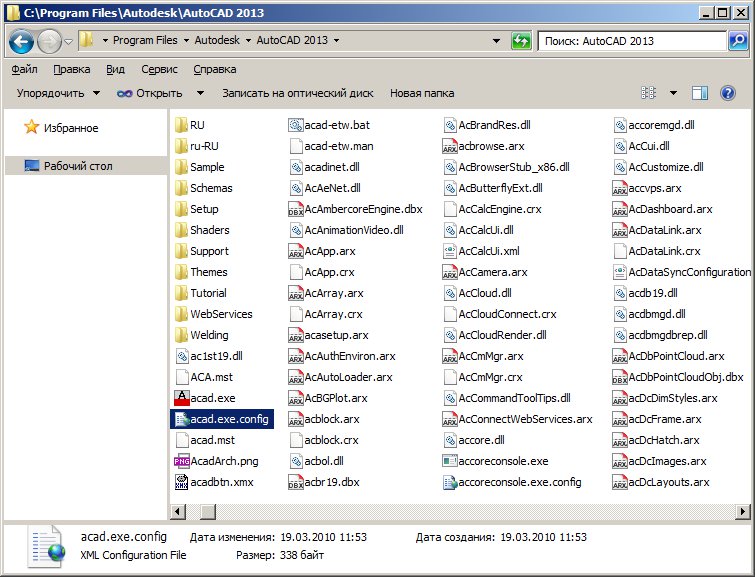Select the accoremgd.dll file name
The image size is (755, 577).
[x=662, y=125]
